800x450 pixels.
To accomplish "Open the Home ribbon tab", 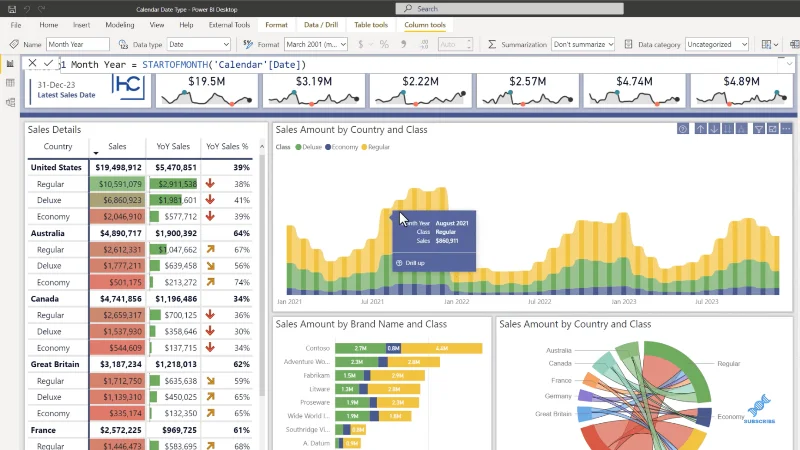I will [48, 24].
